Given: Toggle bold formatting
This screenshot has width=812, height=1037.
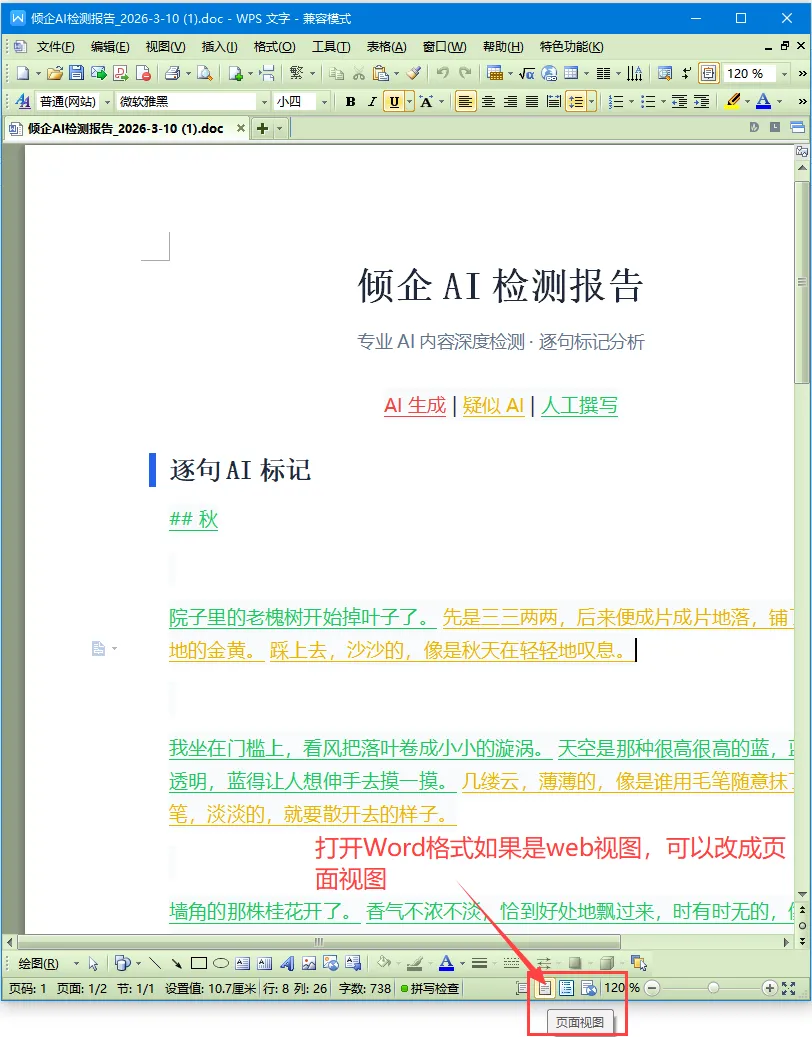Looking at the screenshot, I should pyautogui.click(x=351, y=101).
